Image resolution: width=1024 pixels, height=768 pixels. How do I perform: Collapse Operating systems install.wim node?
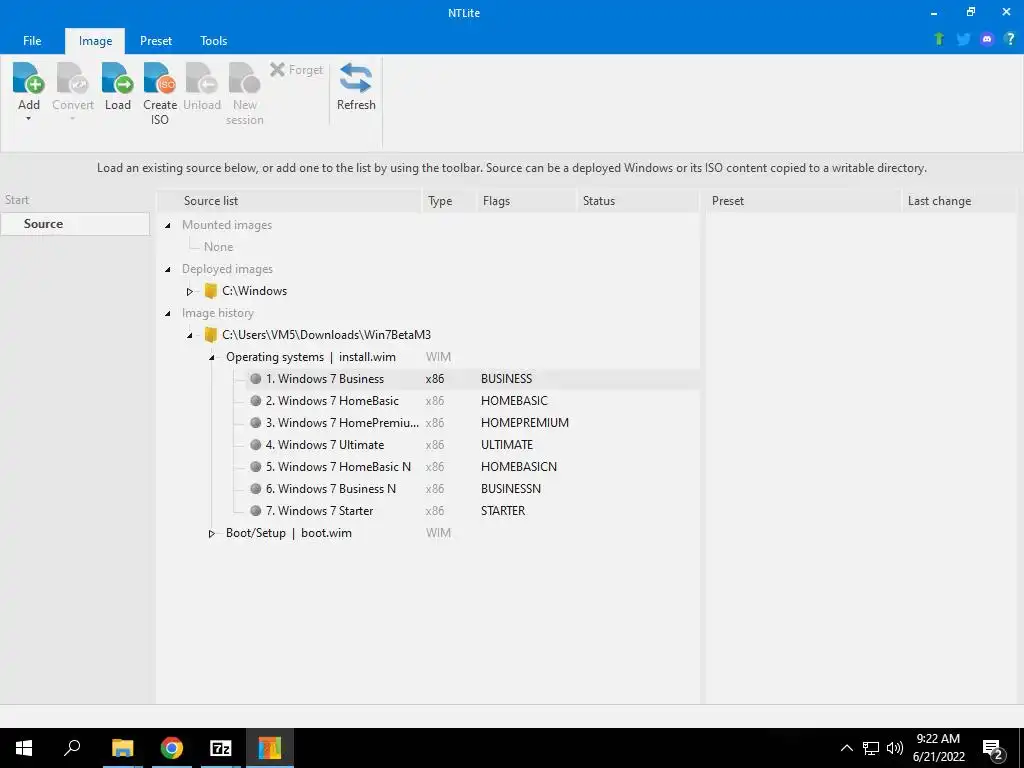tap(212, 357)
